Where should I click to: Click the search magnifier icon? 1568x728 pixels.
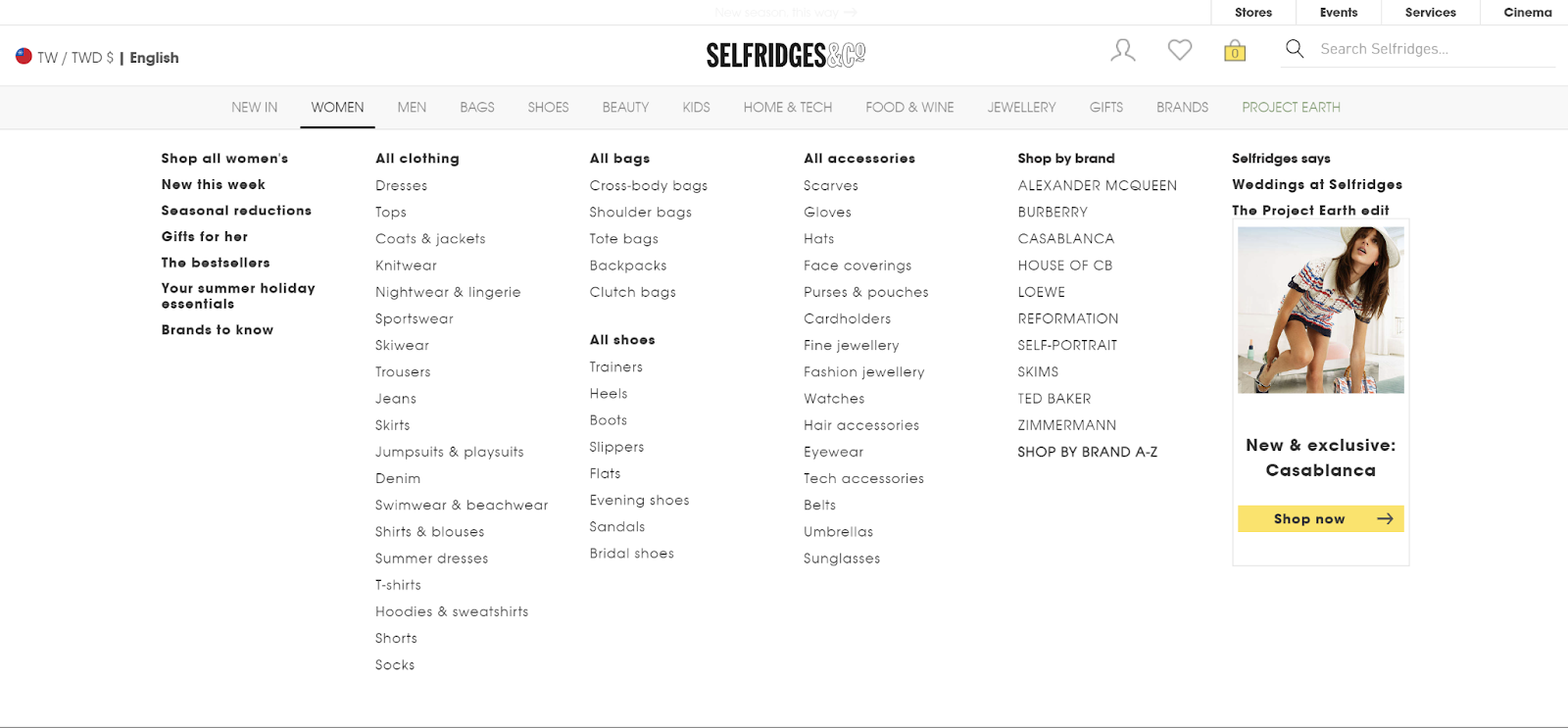1295,49
